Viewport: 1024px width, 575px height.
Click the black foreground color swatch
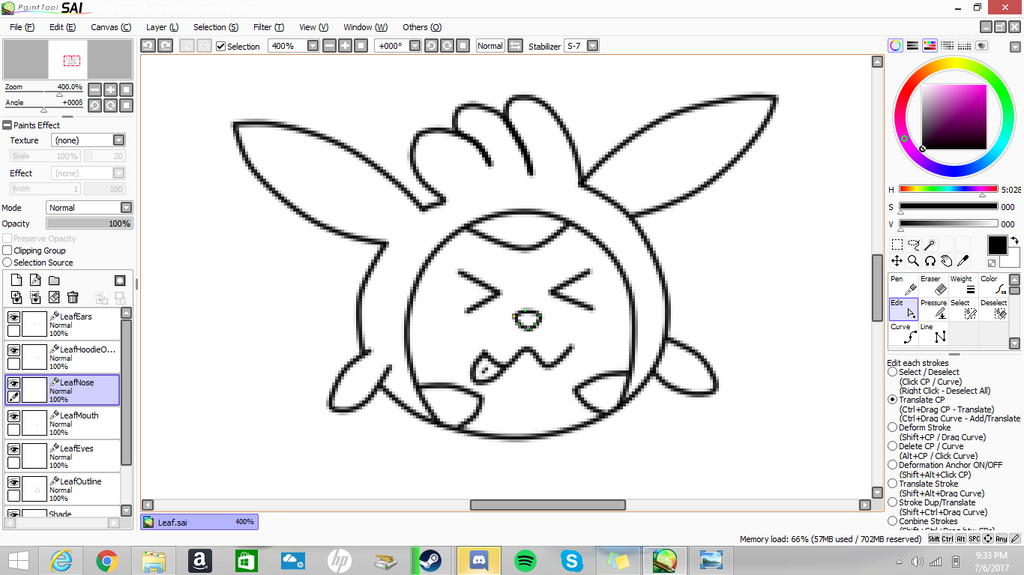click(997, 245)
